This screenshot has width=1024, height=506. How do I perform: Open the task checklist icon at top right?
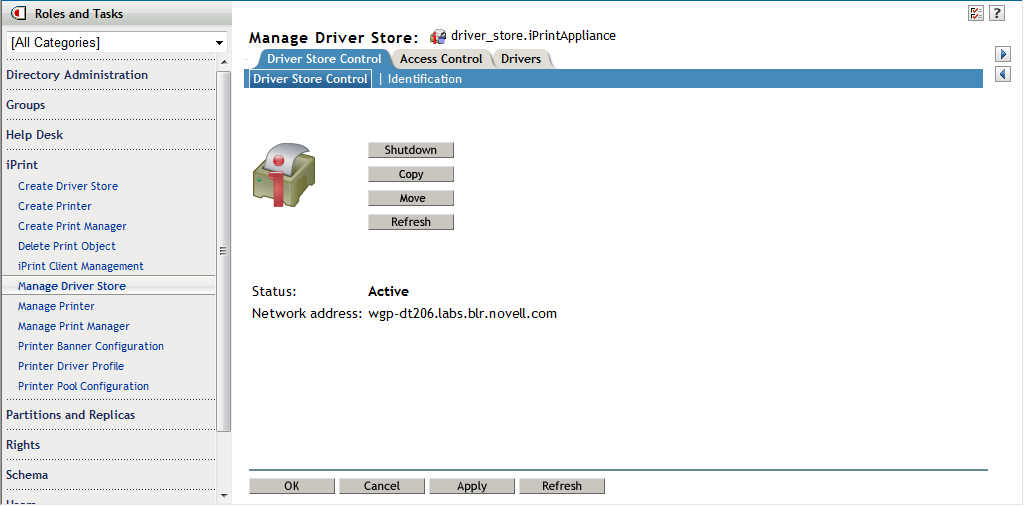(976, 13)
